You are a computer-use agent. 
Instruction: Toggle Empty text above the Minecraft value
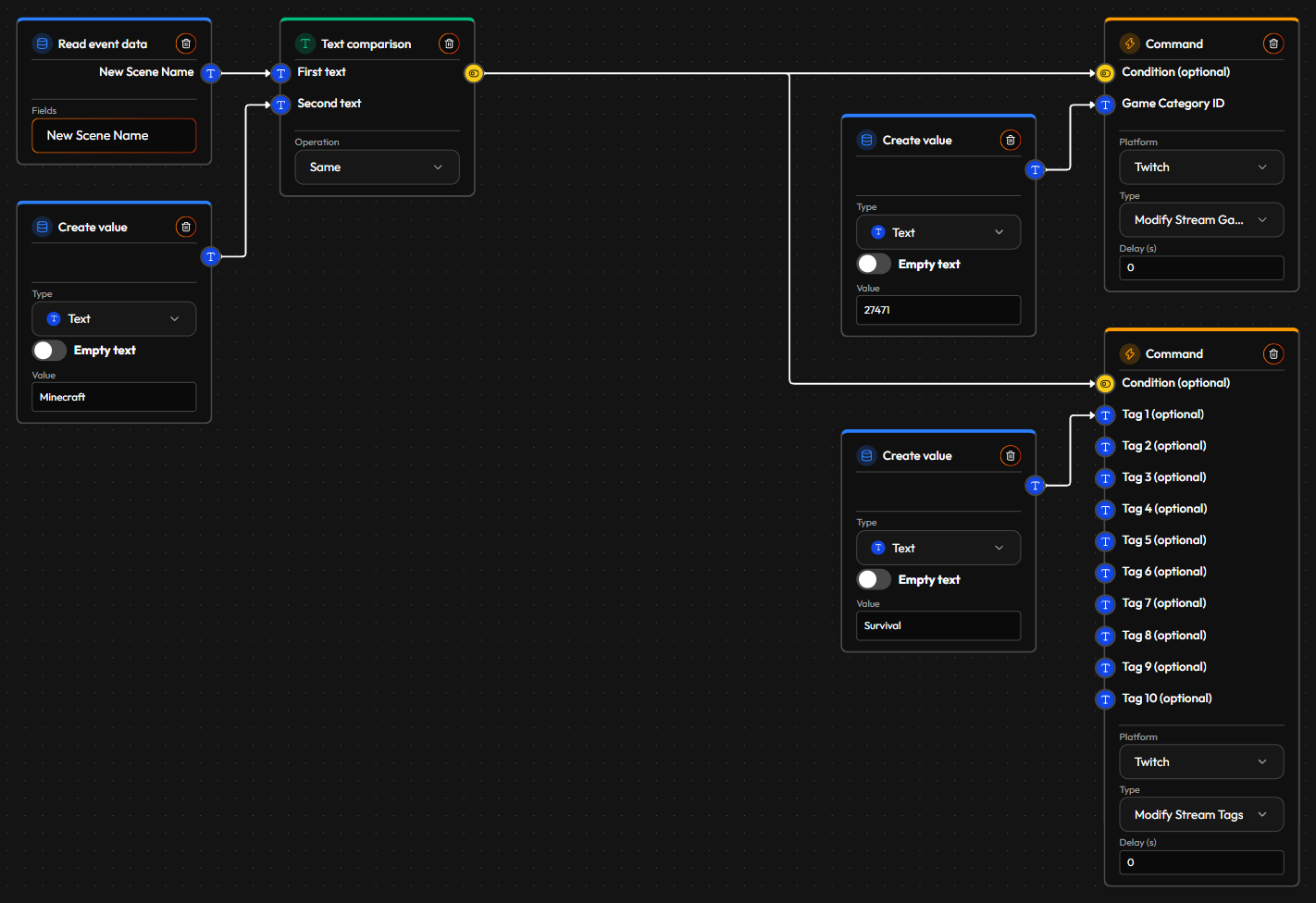50,350
